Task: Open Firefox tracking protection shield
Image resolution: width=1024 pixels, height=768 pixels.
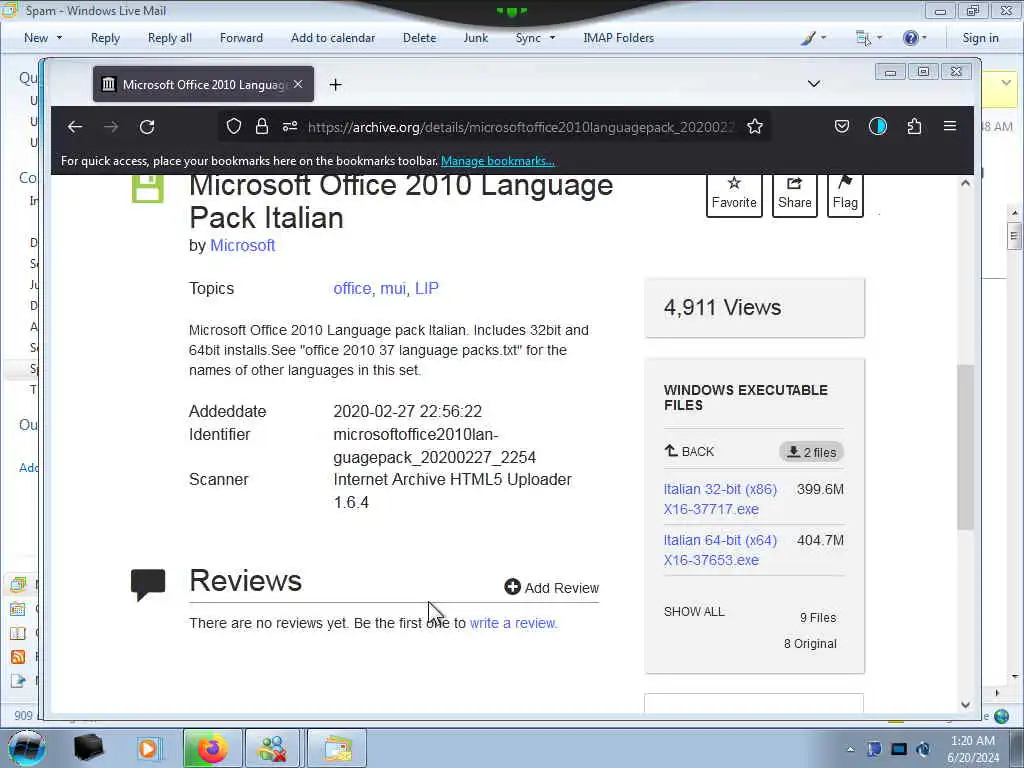Action: coord(234,127)
